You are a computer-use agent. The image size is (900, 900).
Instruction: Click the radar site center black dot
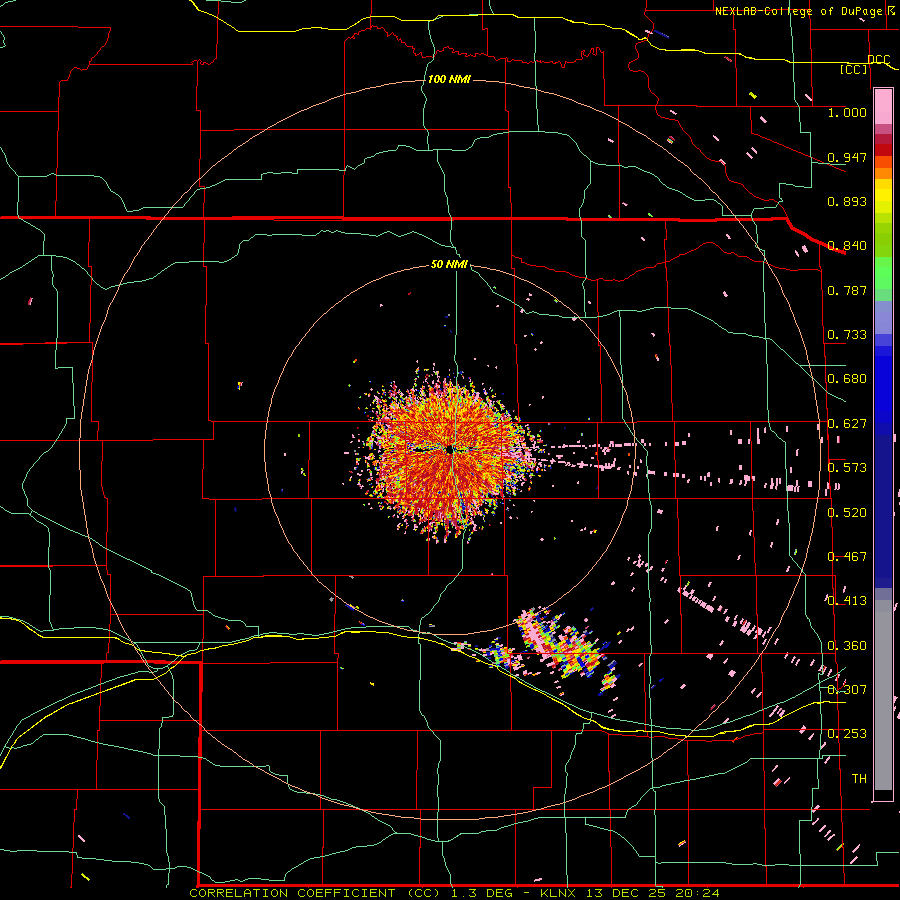pos(450,449)
